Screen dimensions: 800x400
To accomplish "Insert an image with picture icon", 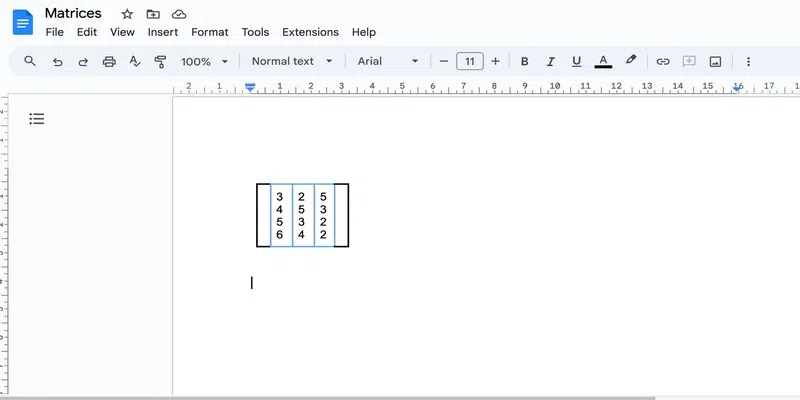I will pyautogui.click(x=715, y=62).
